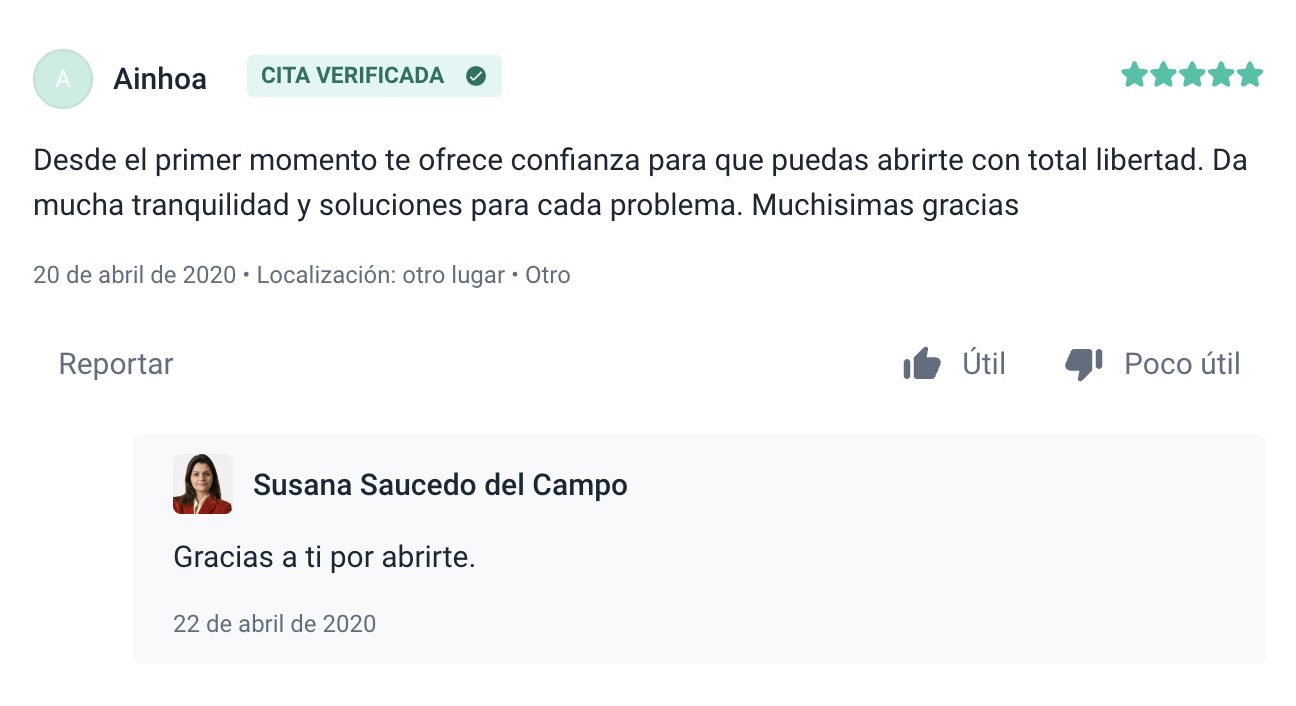This screenshot has width=1296, height=706.
Task: Click the CITA VERIFICADA badge label
Action: tap(352, 76)
